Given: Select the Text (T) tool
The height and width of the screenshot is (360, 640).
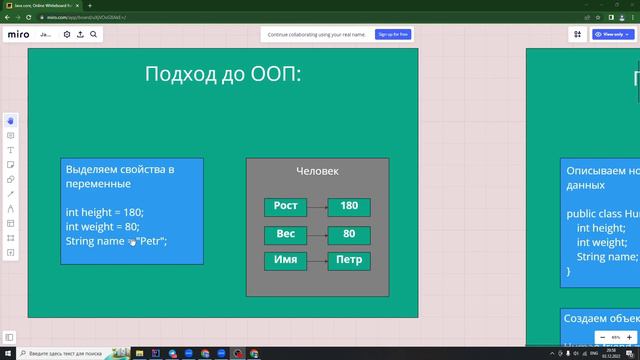Looking at the screenshot, I should pos(11,150).
